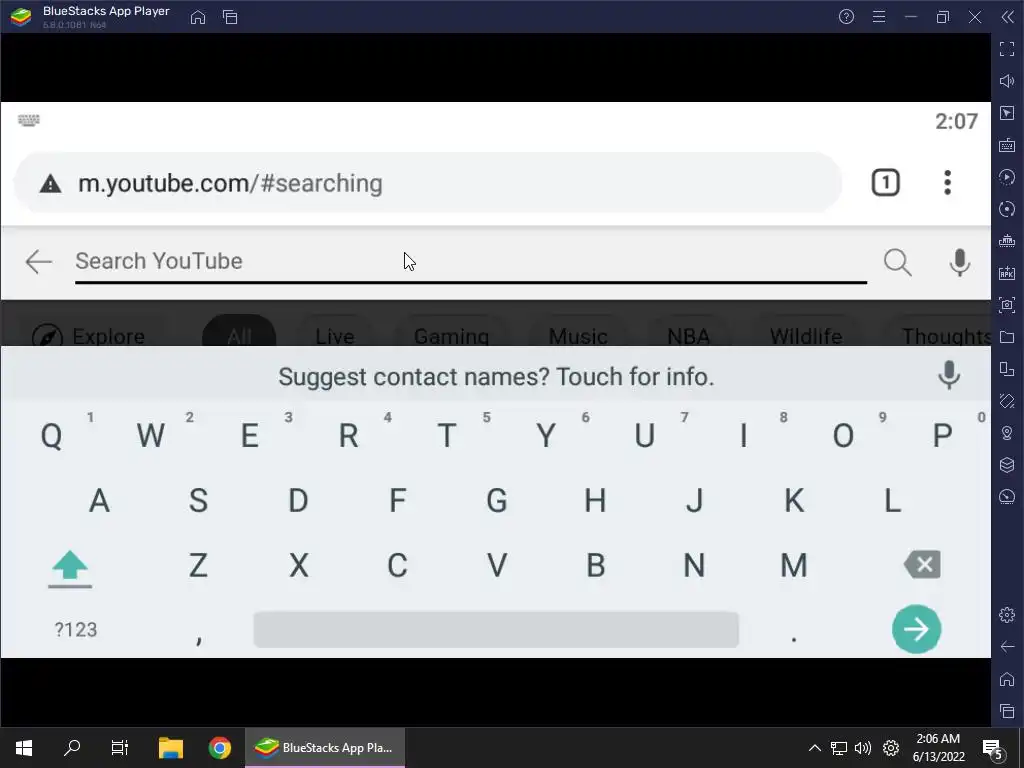This screenshot has height=768, width=1024.
Task: Click the taskbar volume icon
Action: (863, 748)
